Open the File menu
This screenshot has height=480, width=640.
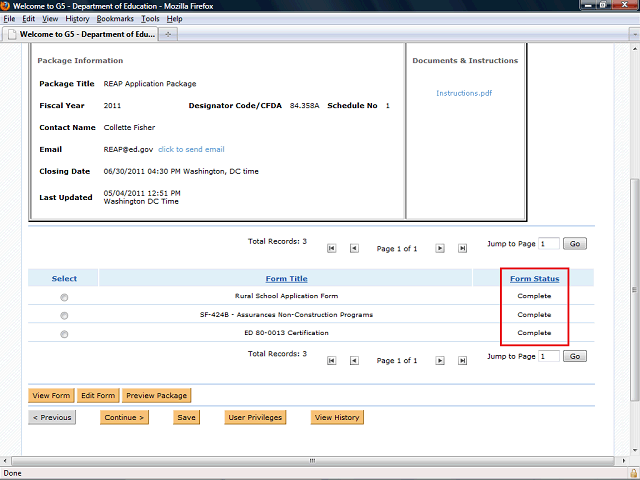pyautogui.click(x=9, y=19)
